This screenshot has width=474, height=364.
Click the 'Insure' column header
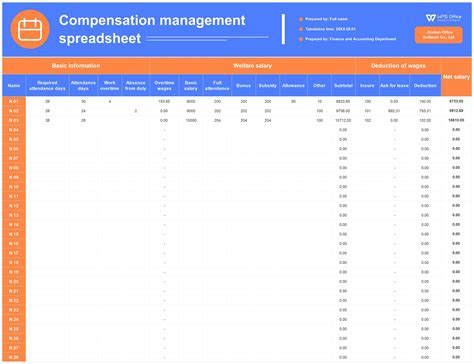tap(367, 86)
